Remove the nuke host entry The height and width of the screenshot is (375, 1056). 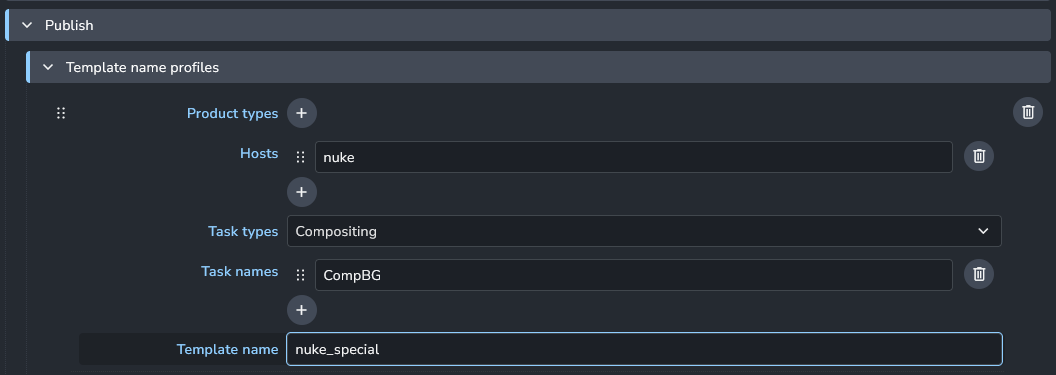[979, 157]
